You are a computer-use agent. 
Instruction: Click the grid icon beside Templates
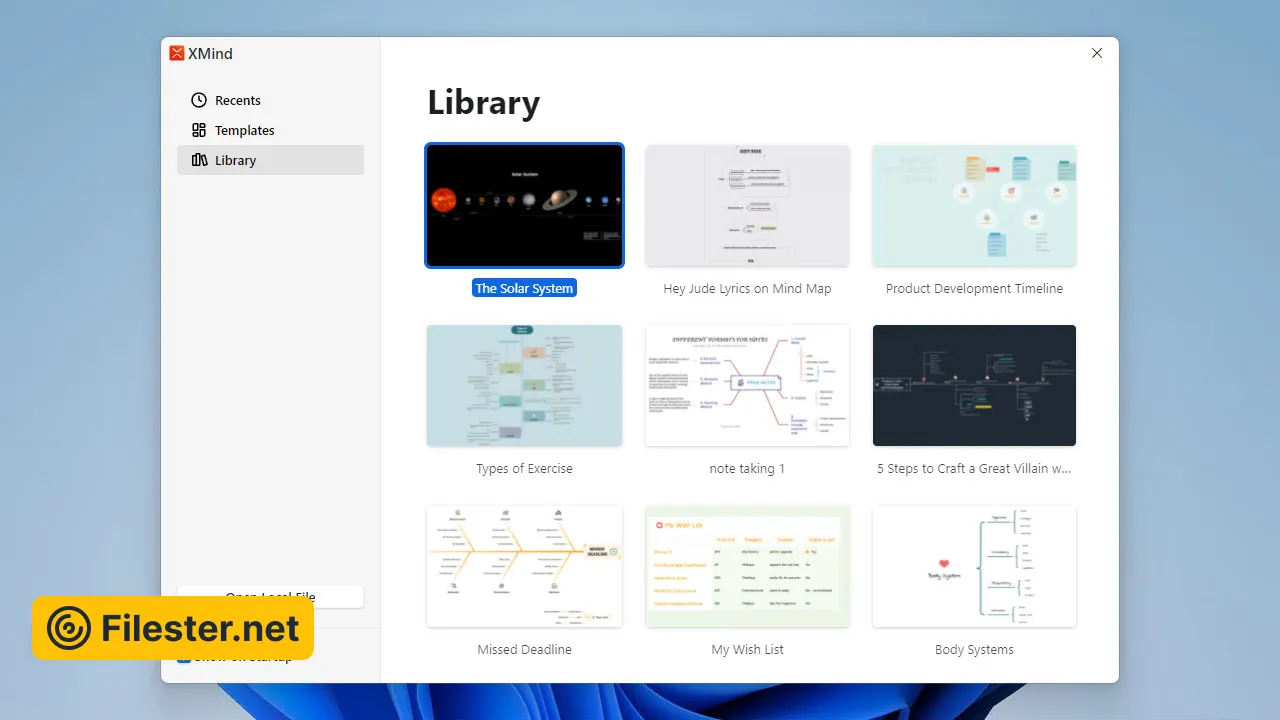pyautogui.click(x=199, y=130)
